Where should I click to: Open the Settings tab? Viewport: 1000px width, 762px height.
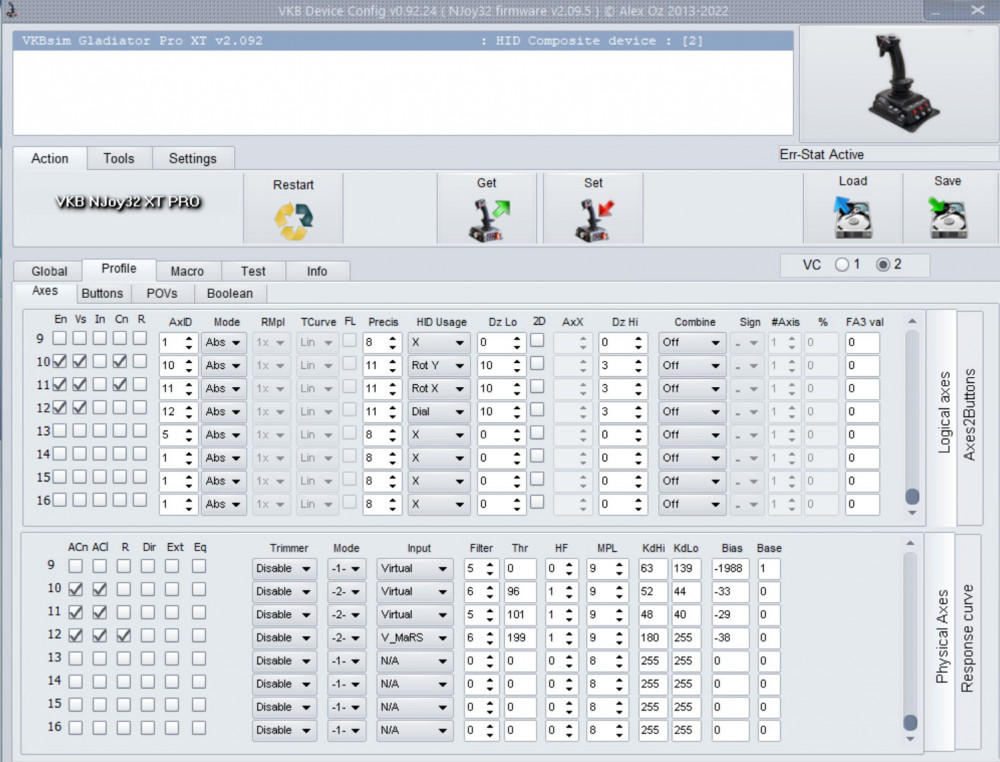click(193, 158)
